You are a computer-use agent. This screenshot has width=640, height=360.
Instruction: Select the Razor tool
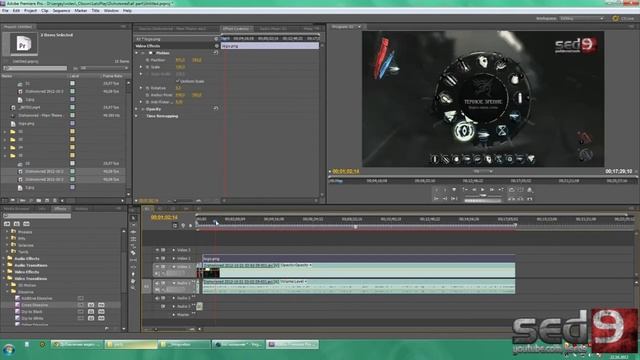click(133, 253)
